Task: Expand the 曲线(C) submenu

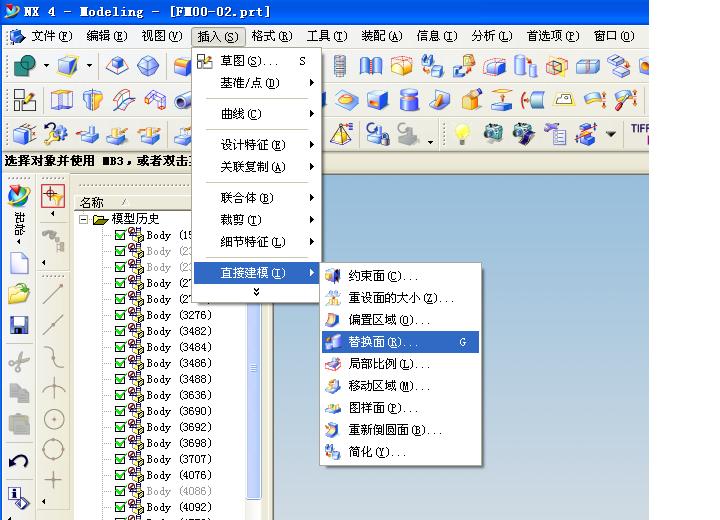Action: point(256,114)
